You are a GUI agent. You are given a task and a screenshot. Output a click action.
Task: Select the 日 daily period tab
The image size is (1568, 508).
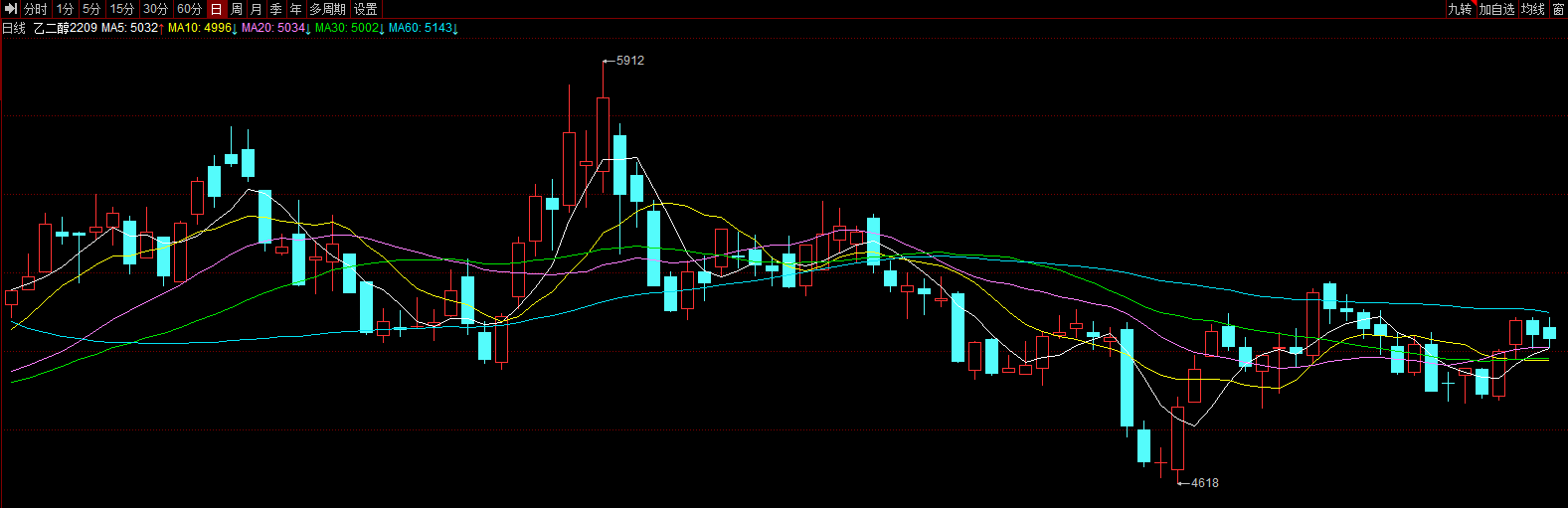217,9
